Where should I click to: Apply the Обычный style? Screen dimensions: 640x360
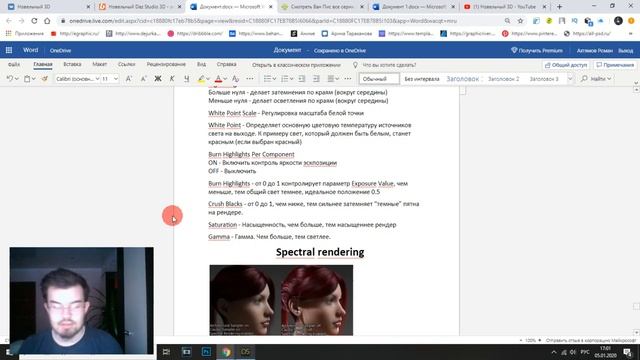point(379,79)
